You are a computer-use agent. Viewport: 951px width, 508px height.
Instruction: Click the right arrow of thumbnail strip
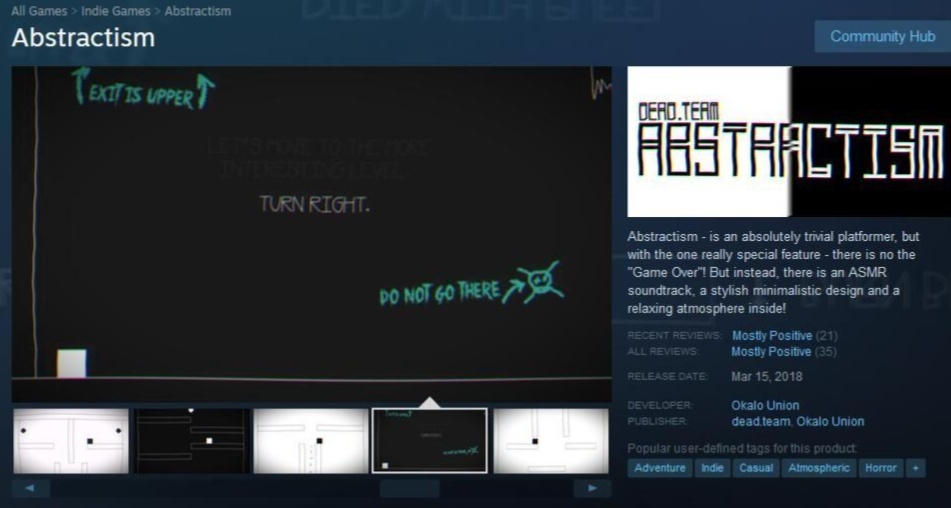coord(592,488)
